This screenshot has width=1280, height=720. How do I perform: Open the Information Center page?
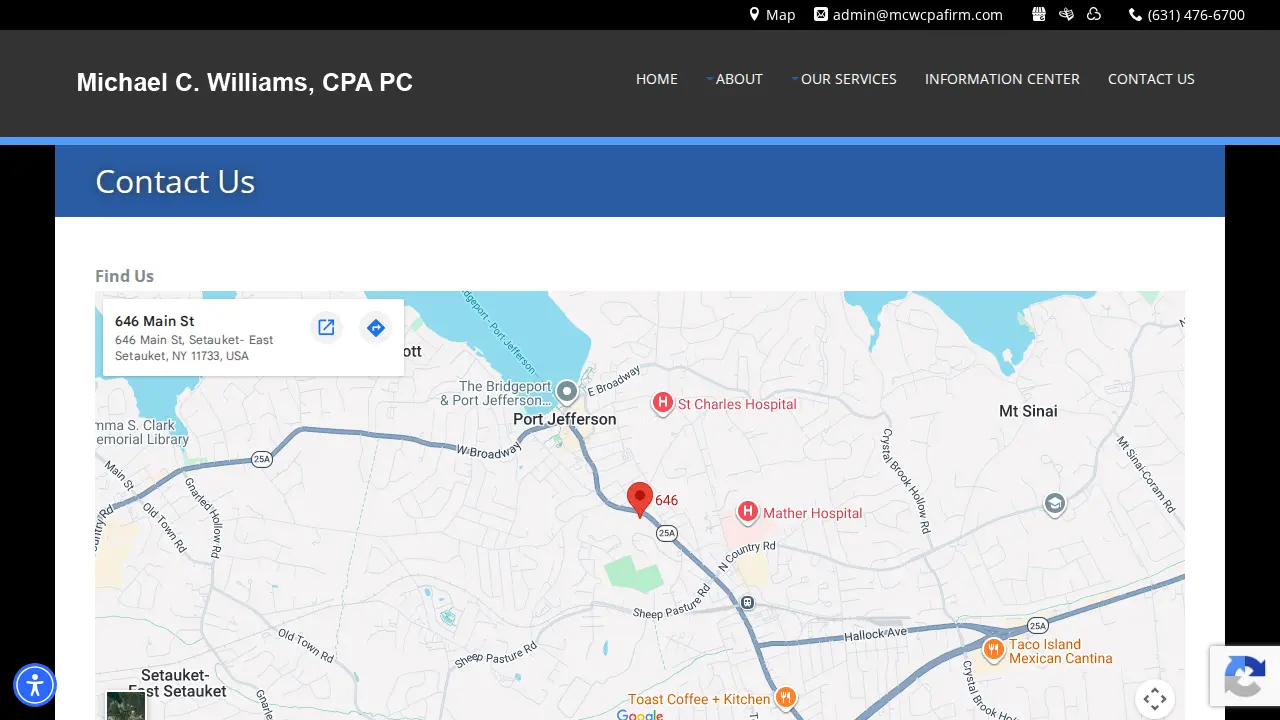click(1002, 79)
